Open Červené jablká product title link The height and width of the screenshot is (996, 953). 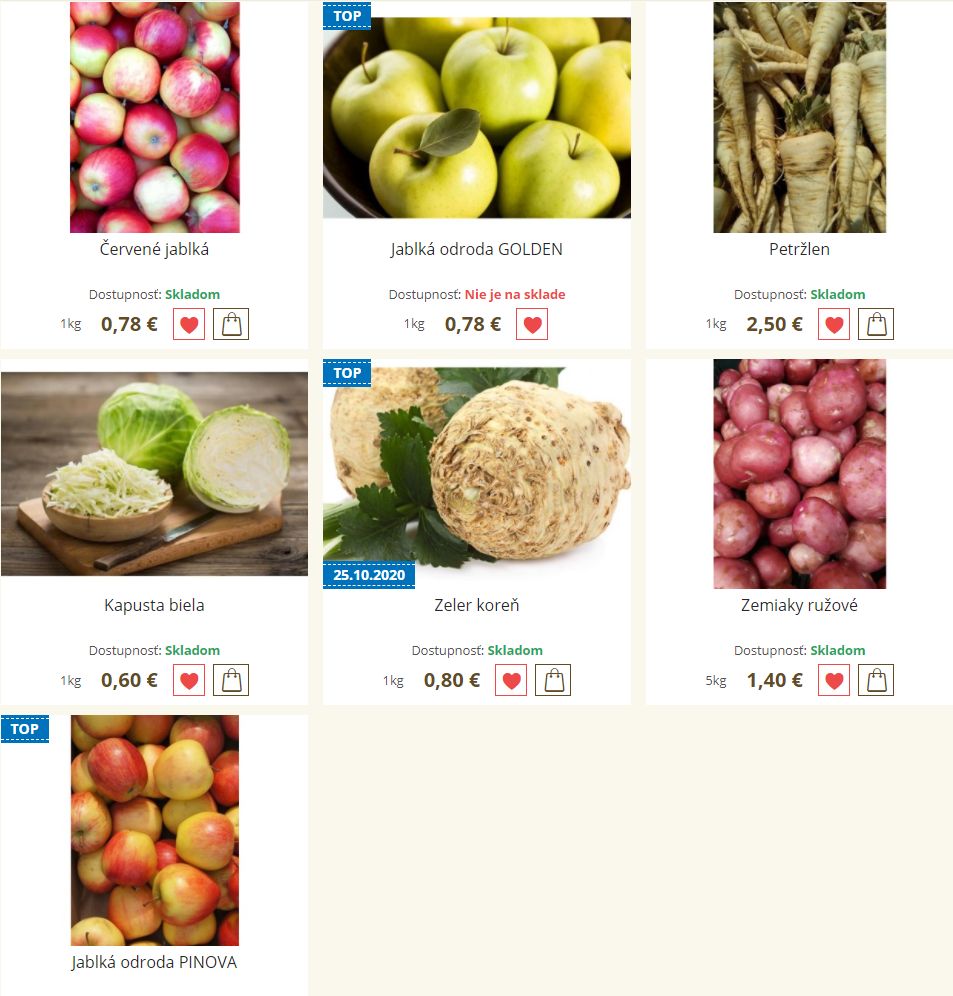click(154, 249)
